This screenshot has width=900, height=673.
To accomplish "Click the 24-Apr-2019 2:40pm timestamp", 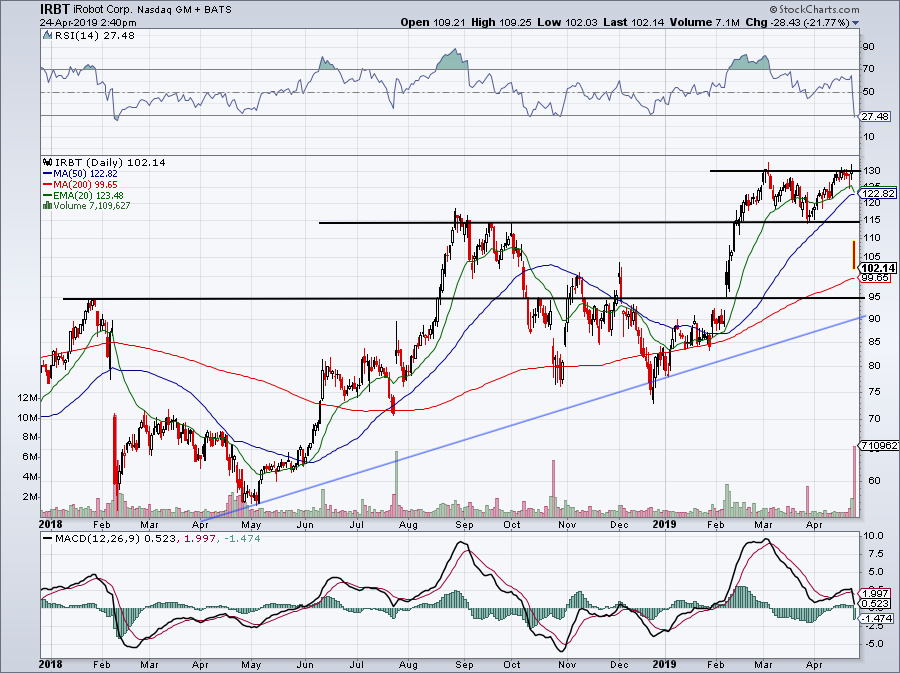I will (88, 23).
